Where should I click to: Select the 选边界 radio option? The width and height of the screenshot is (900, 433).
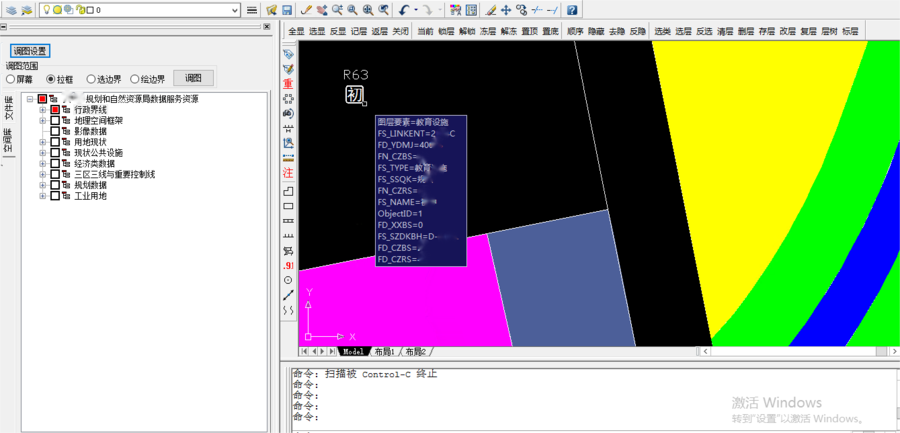click(91, 79)
